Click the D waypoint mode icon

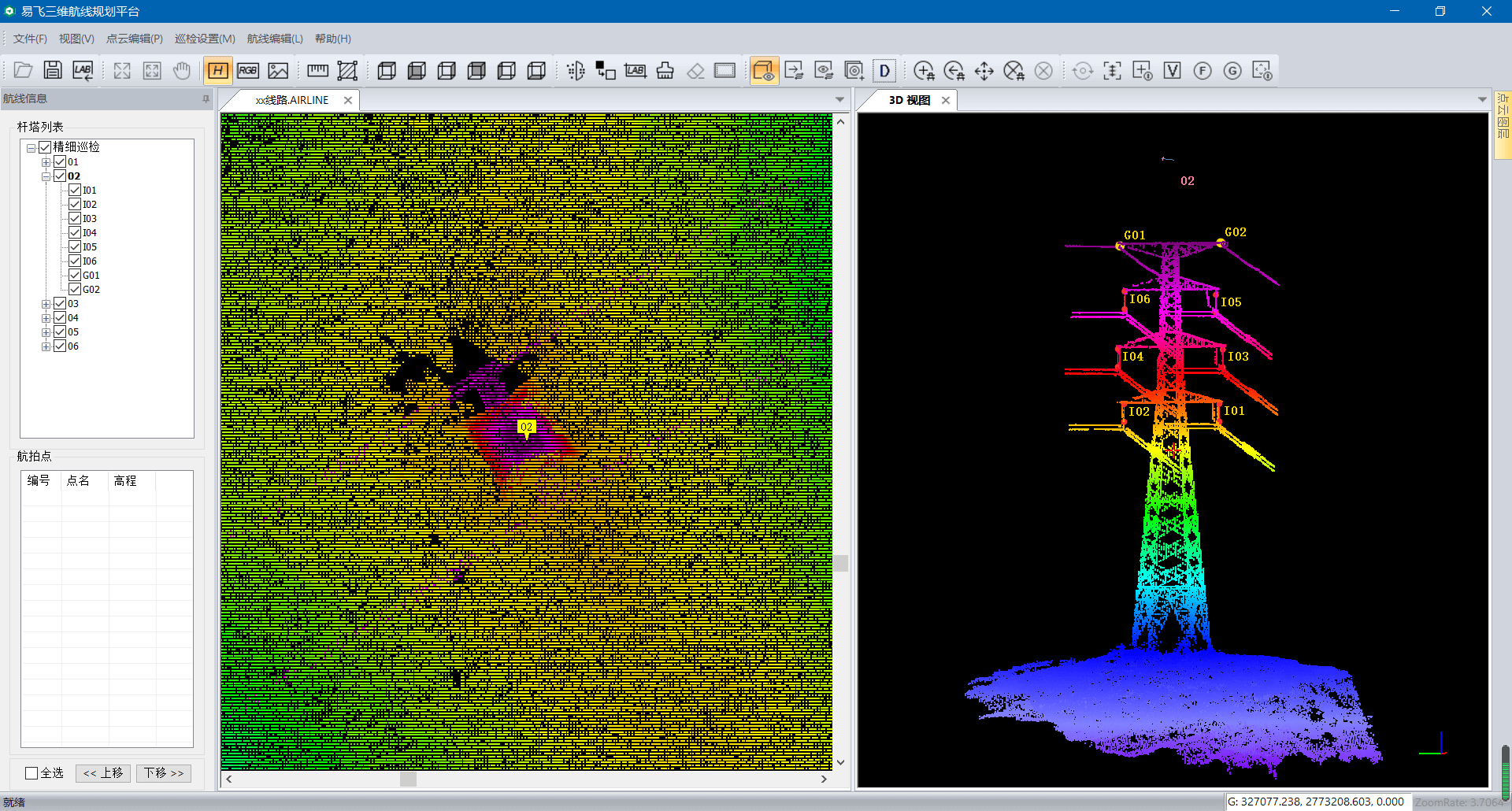[x=884, y=70]
